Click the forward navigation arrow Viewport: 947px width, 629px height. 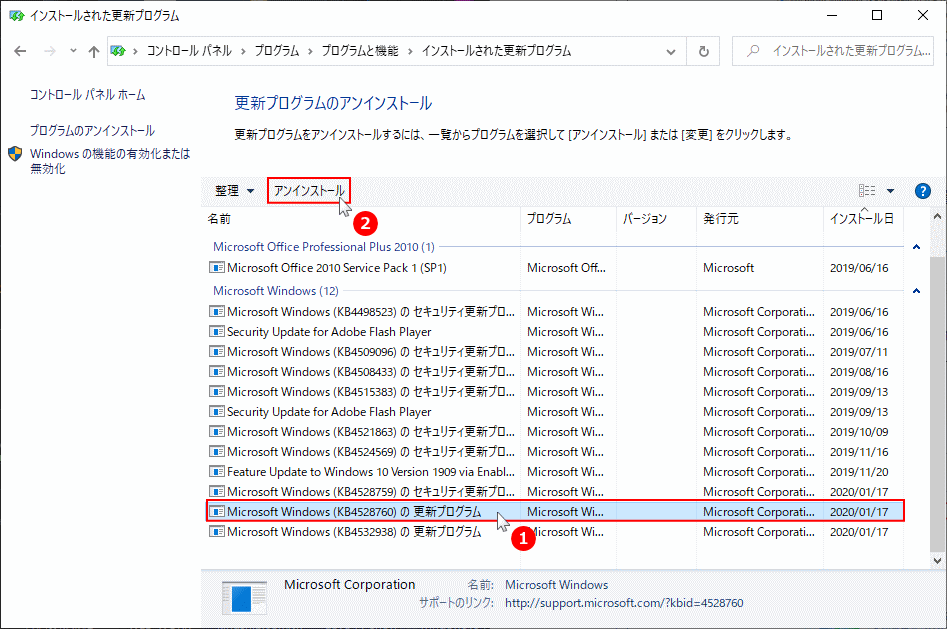click(x=50, y=51)
